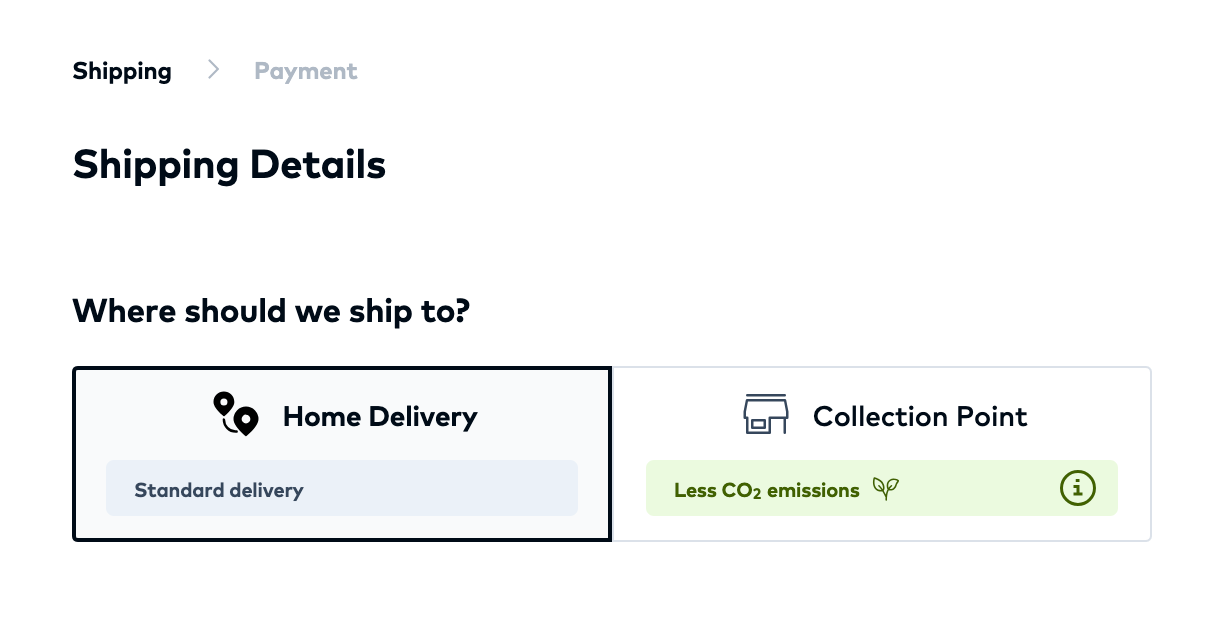Click the light green emissions banner background
Viewport: 1214px width, 634px height.
click(980, 488)
